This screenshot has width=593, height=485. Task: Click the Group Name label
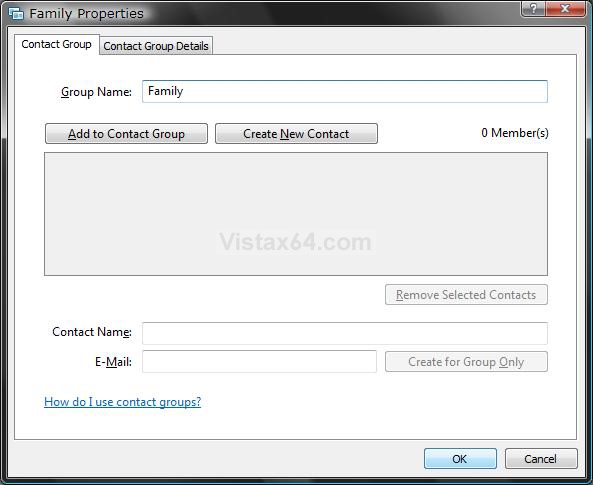(x=96, y=92)
